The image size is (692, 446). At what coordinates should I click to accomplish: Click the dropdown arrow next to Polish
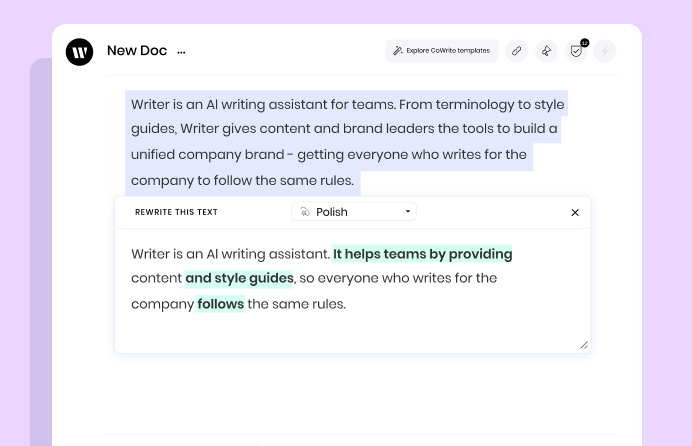click(408, 211)
